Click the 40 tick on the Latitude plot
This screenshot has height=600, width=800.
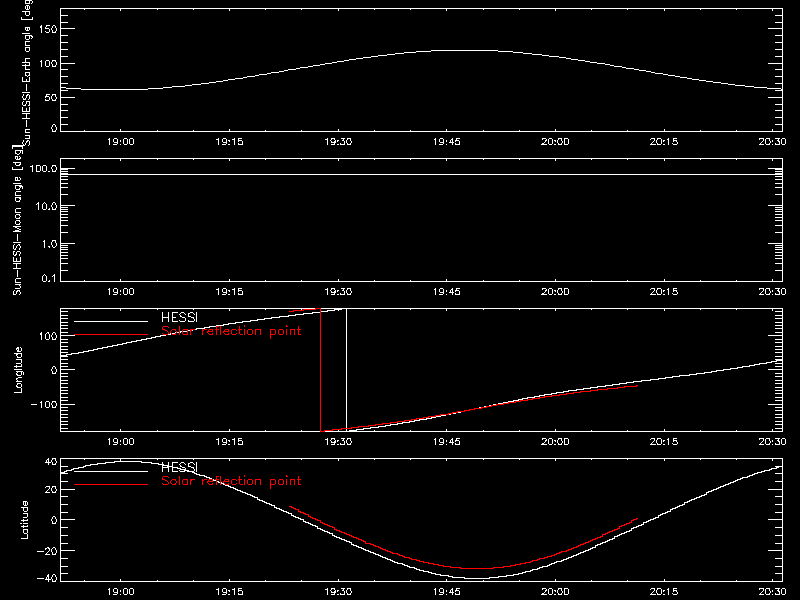pyautogui.click(x=51, y=462)
